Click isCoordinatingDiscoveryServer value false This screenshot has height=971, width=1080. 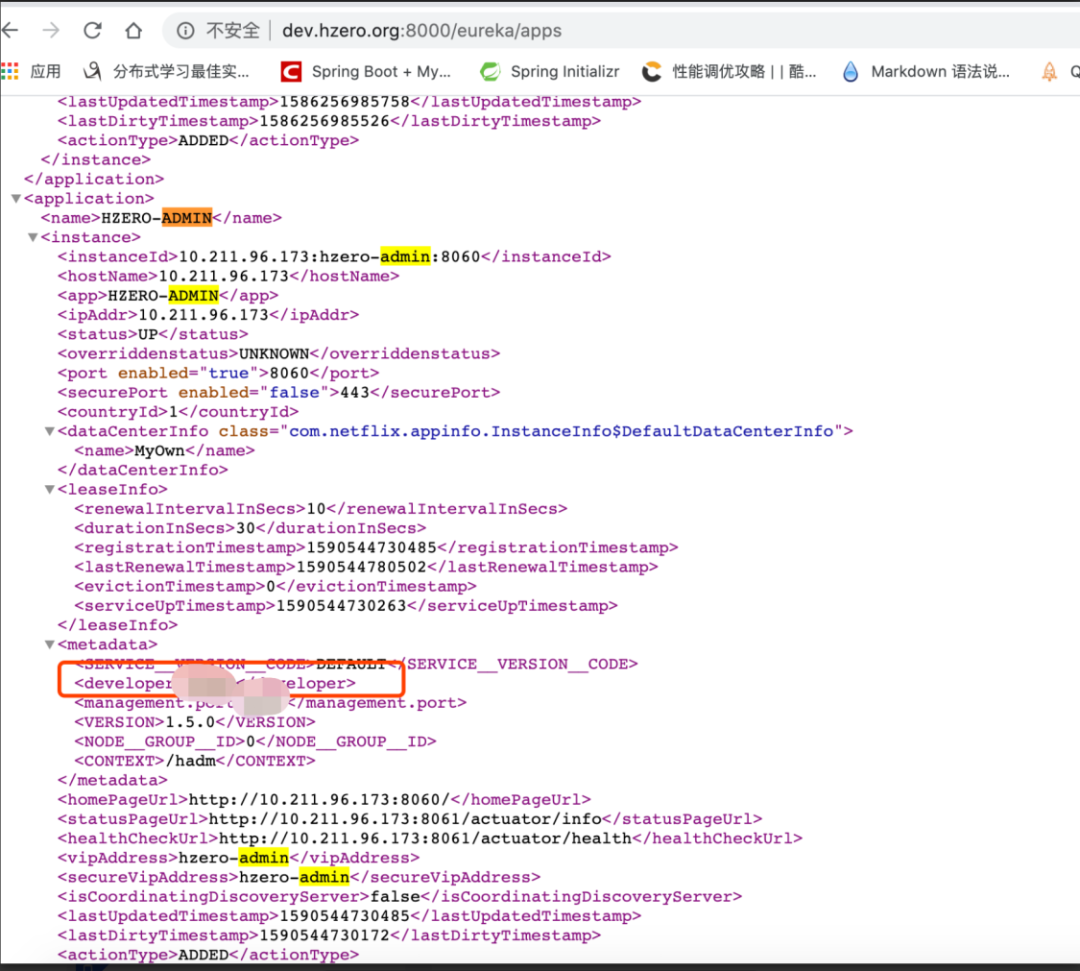click(x=395, y=897)
